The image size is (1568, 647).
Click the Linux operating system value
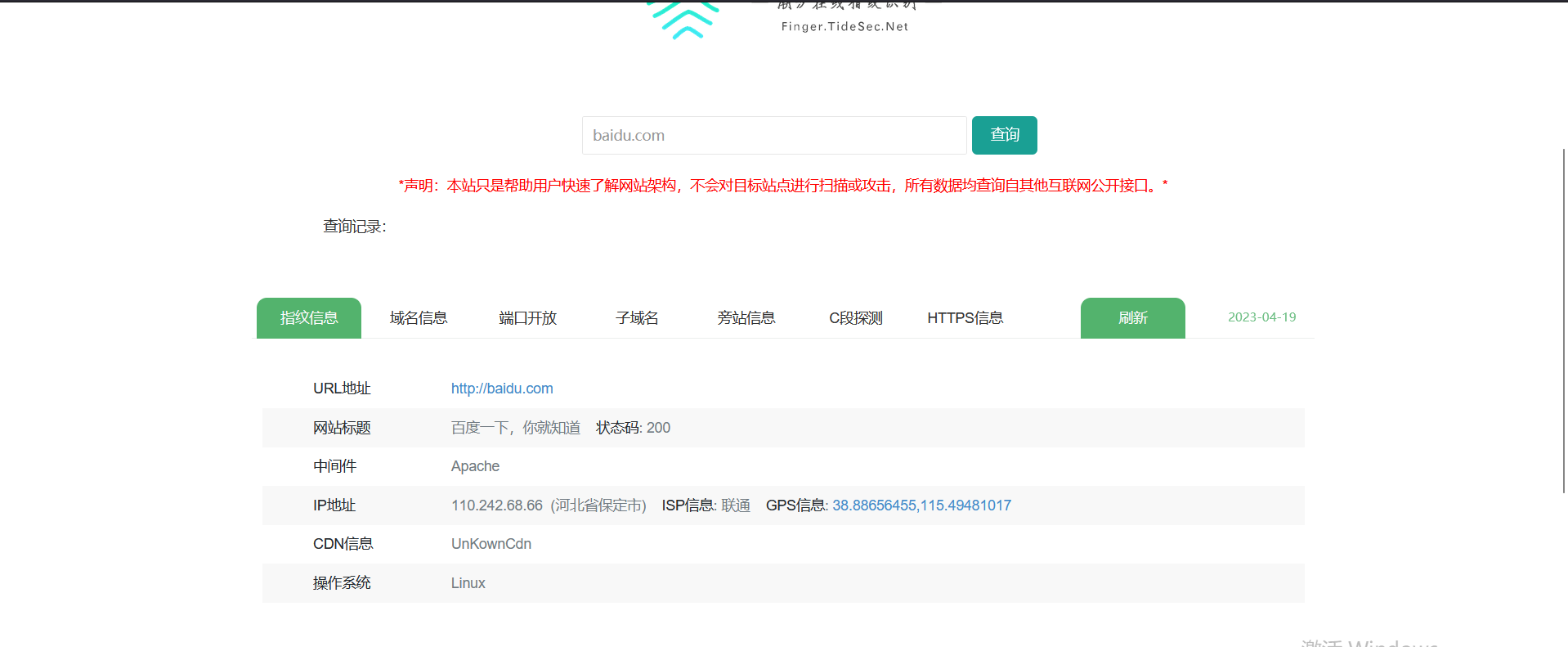tap(468, 583)
